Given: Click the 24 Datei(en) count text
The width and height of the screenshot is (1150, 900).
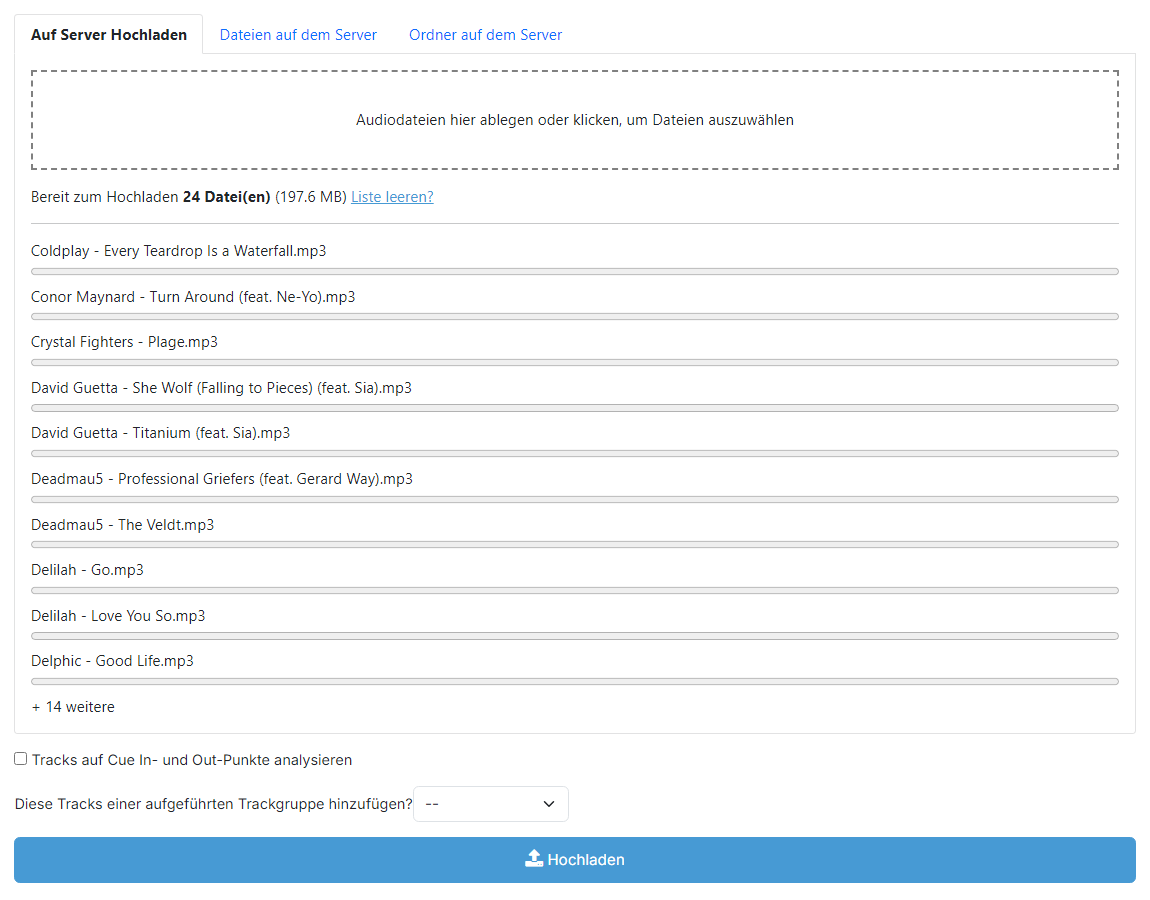Looking at the screenshot, I should click(x=227, y=197).
